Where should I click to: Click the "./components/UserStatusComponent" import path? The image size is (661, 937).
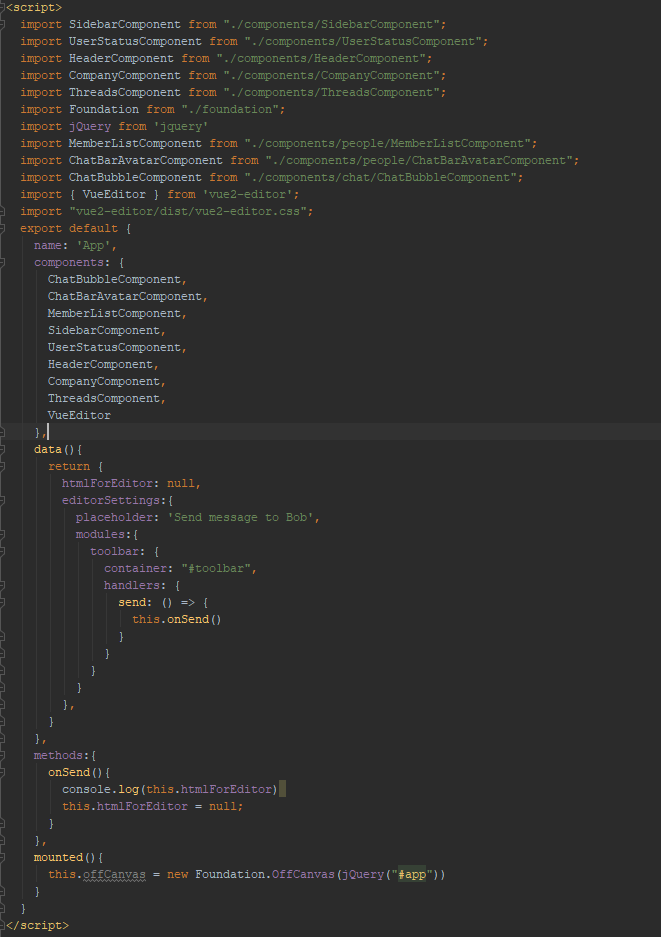pyautogui.click(x=364, y=41)
